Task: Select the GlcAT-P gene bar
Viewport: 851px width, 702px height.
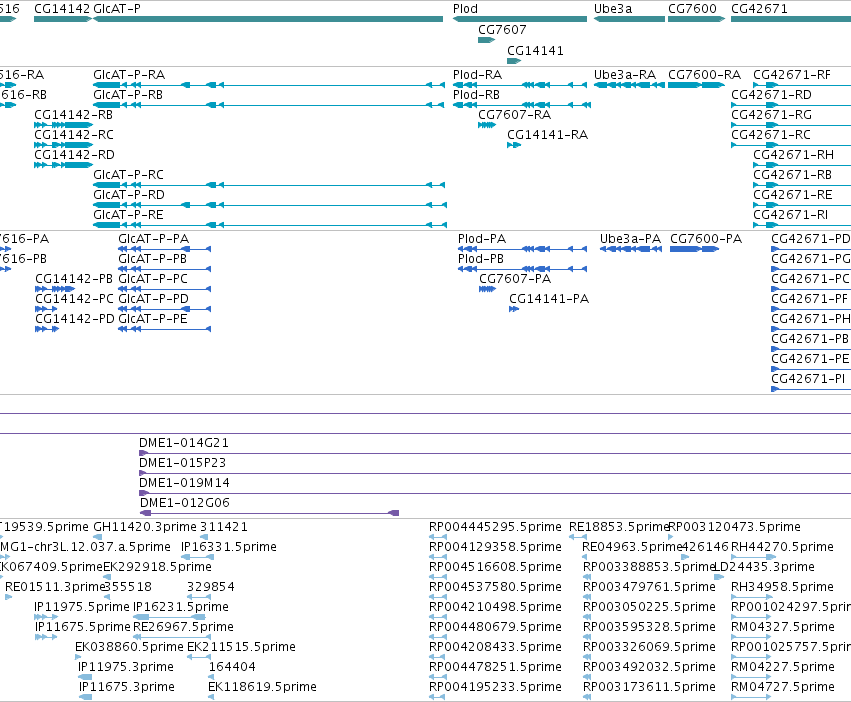Action: click(x=268, y=19)
